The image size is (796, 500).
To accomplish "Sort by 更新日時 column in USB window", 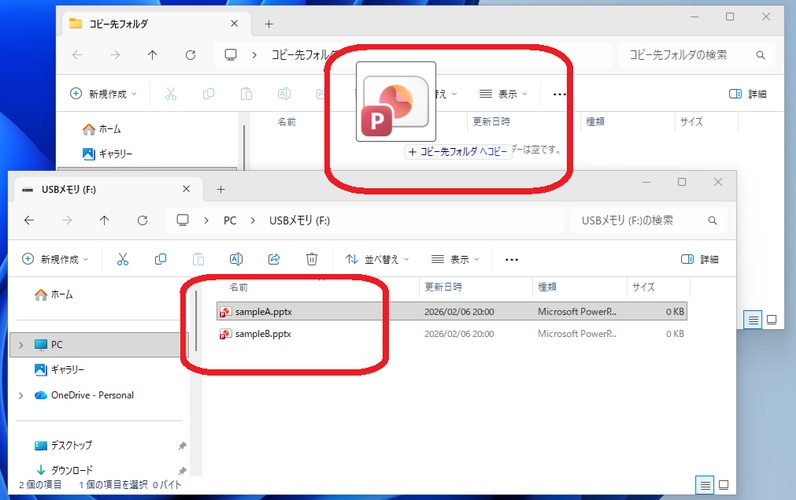I will [x=443, y=287].
